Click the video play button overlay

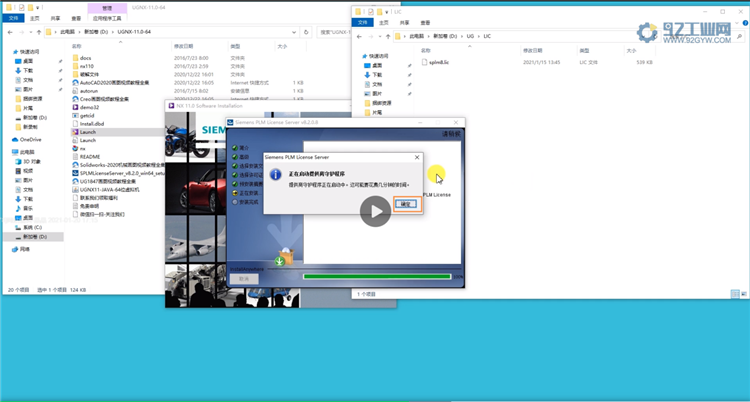click(x=375, y=211)
